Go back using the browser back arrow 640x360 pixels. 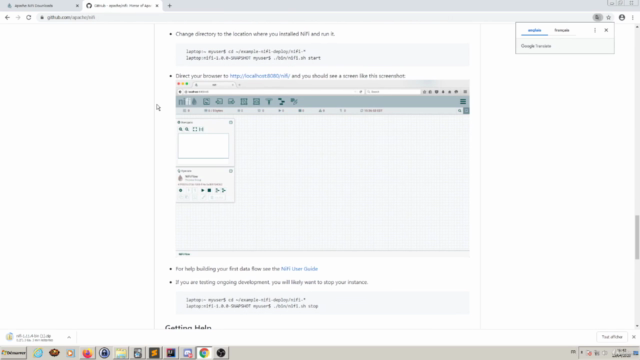7,18
